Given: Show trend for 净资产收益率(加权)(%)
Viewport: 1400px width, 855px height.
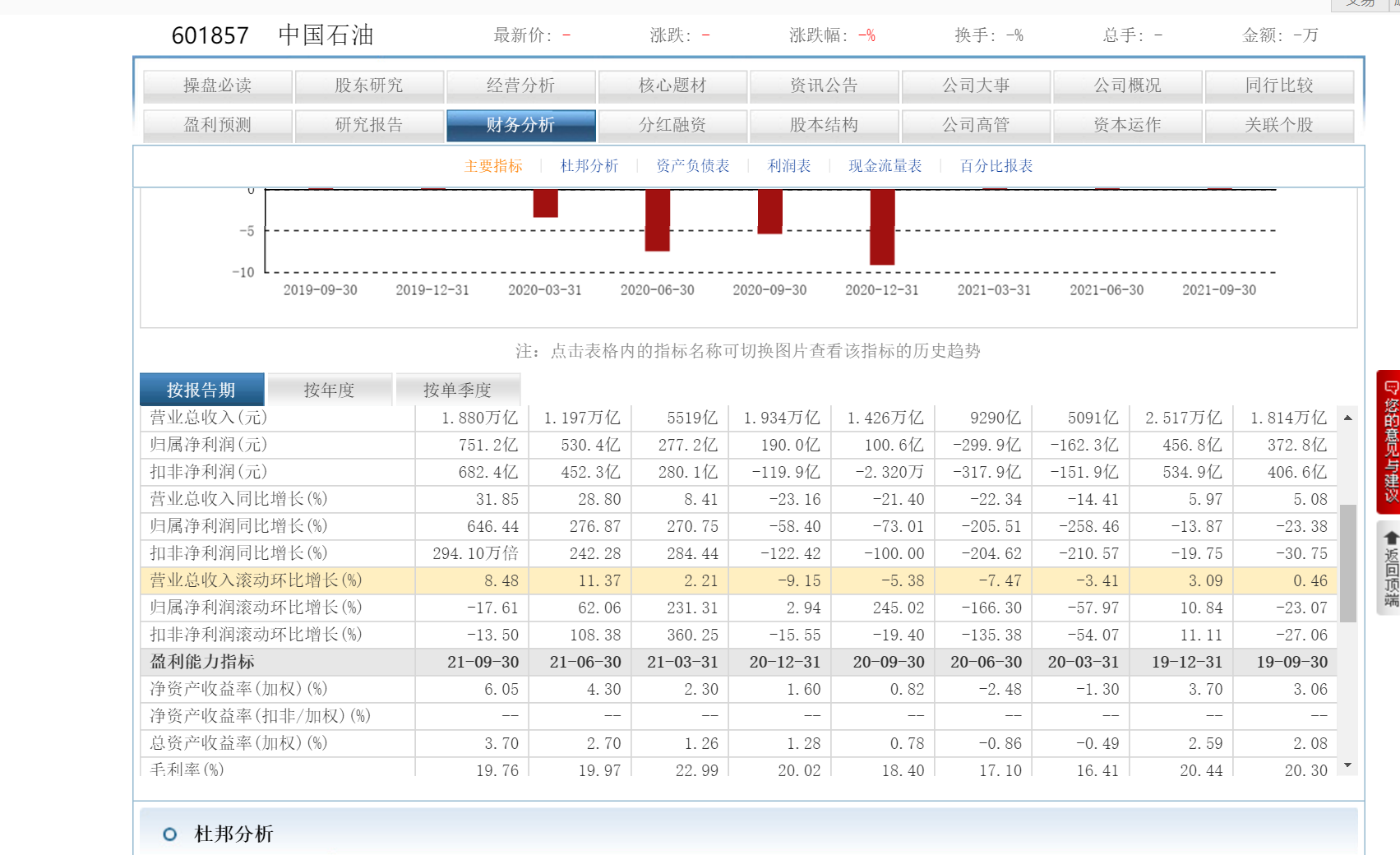Looking at the screenshot, I should [x=238, y=689].
